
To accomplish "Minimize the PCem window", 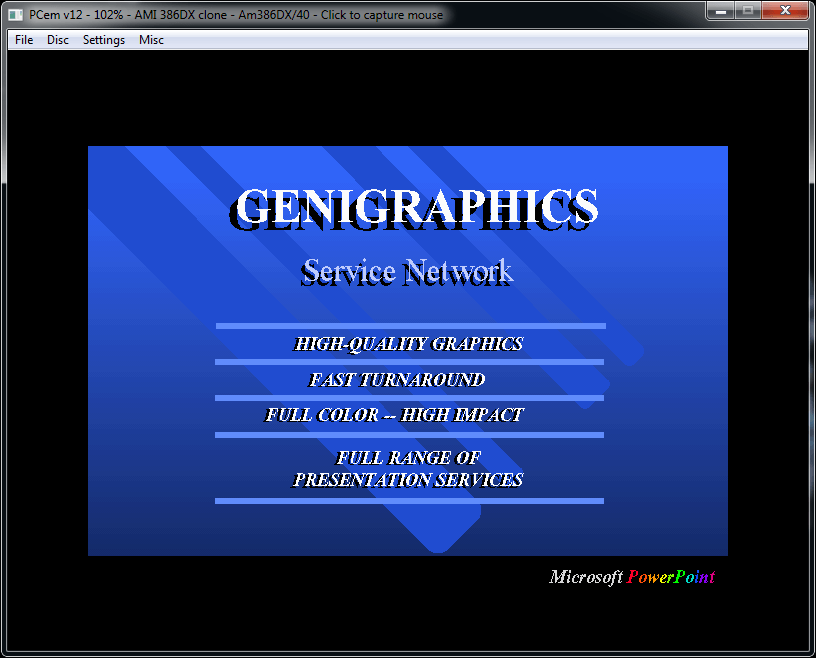I will pyautogui.click(x=720, y=11).
